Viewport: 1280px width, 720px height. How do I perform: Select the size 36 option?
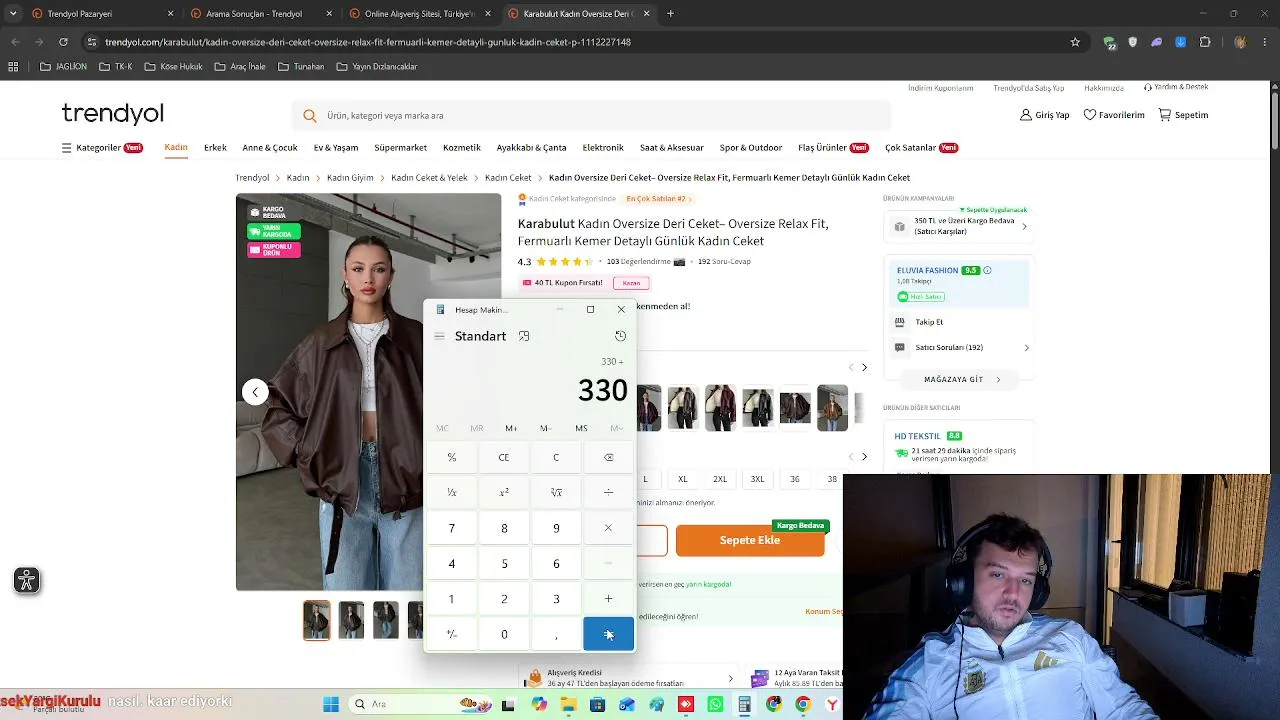[795, 479]
